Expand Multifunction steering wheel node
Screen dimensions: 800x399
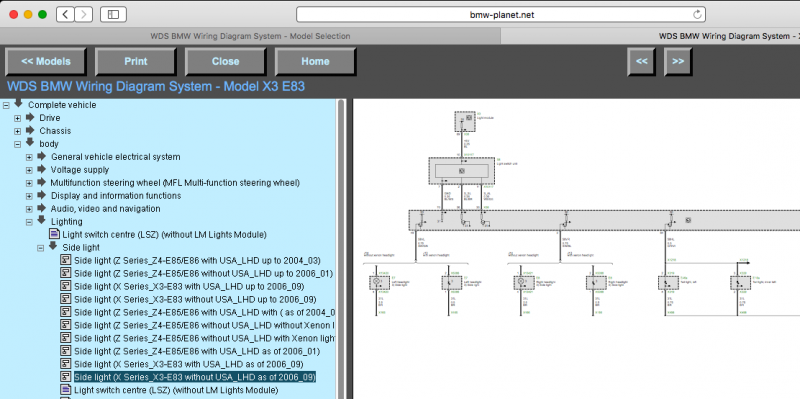pos(29,183)
